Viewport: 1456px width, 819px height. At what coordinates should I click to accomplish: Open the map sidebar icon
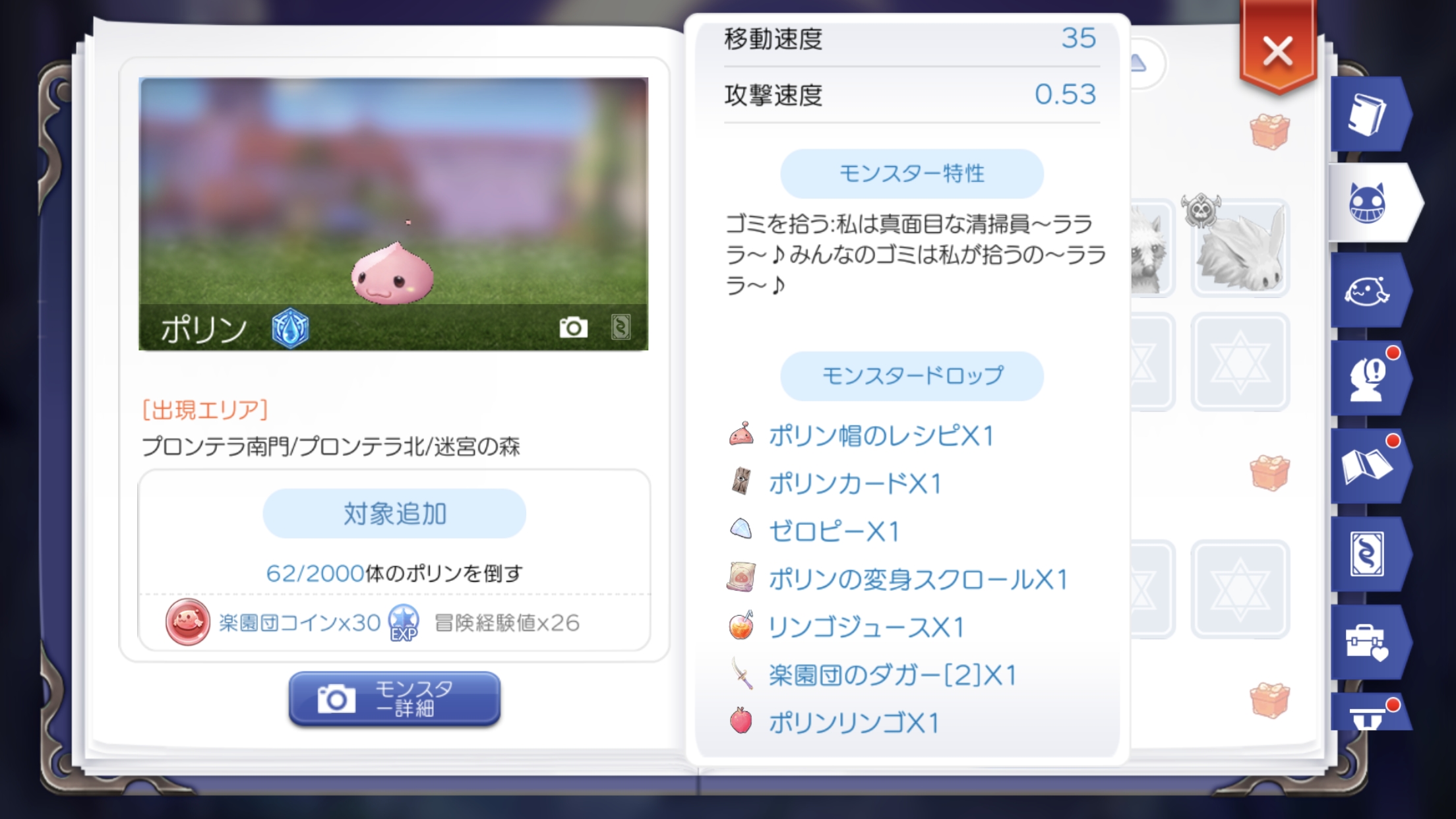click(x=1368, y=466)
